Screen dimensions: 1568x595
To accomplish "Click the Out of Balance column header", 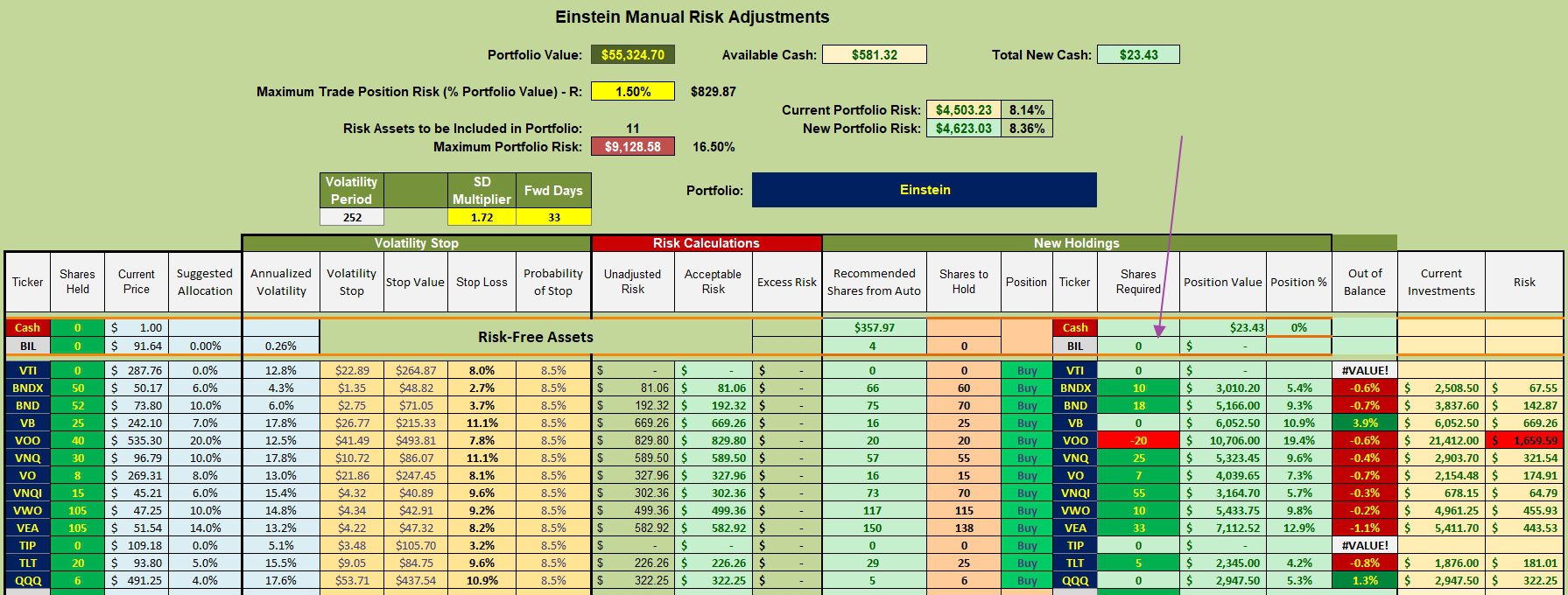I will [x=1364, y=282].
